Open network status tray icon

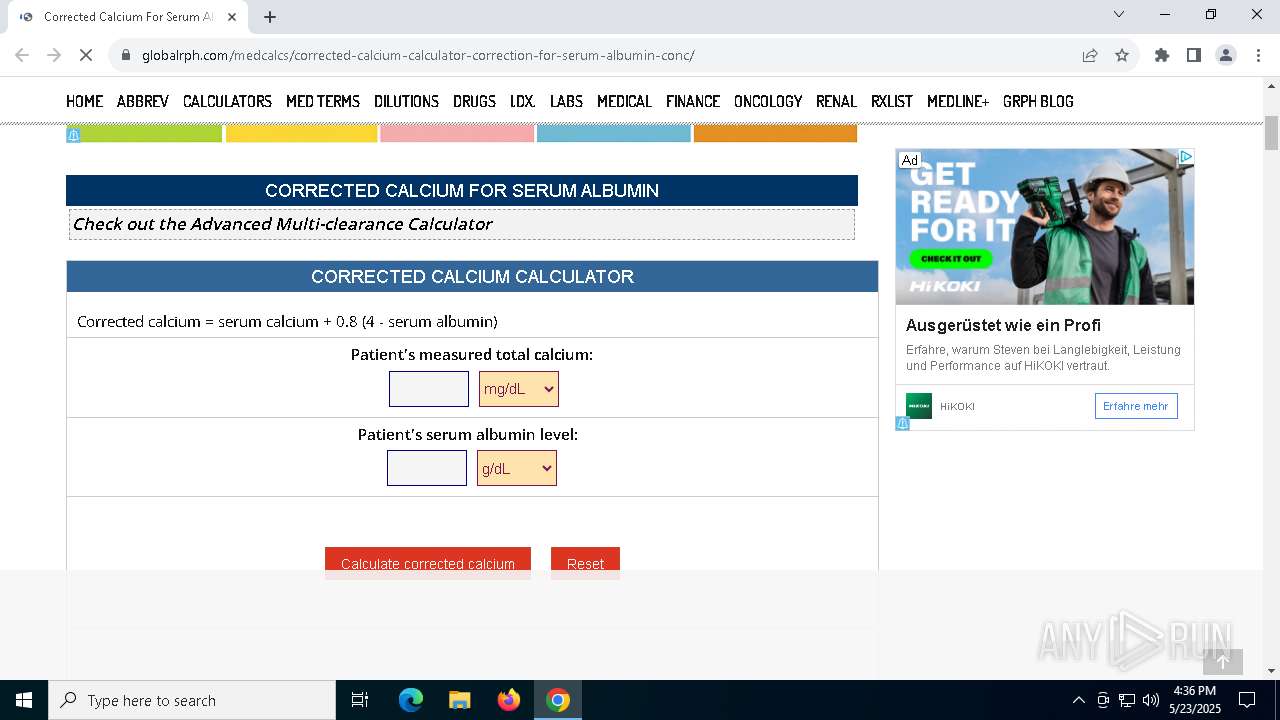coord(1127,700)
